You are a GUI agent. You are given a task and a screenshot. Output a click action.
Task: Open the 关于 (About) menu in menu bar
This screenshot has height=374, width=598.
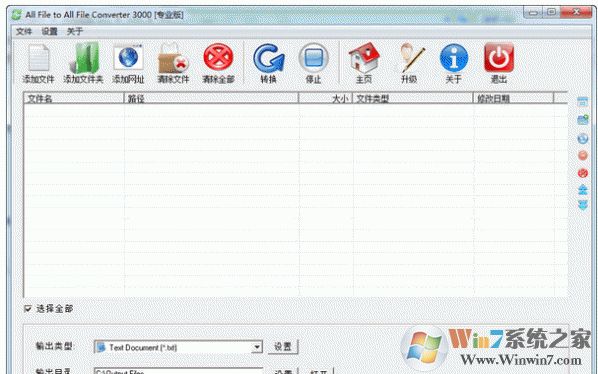tap(75, 32)
